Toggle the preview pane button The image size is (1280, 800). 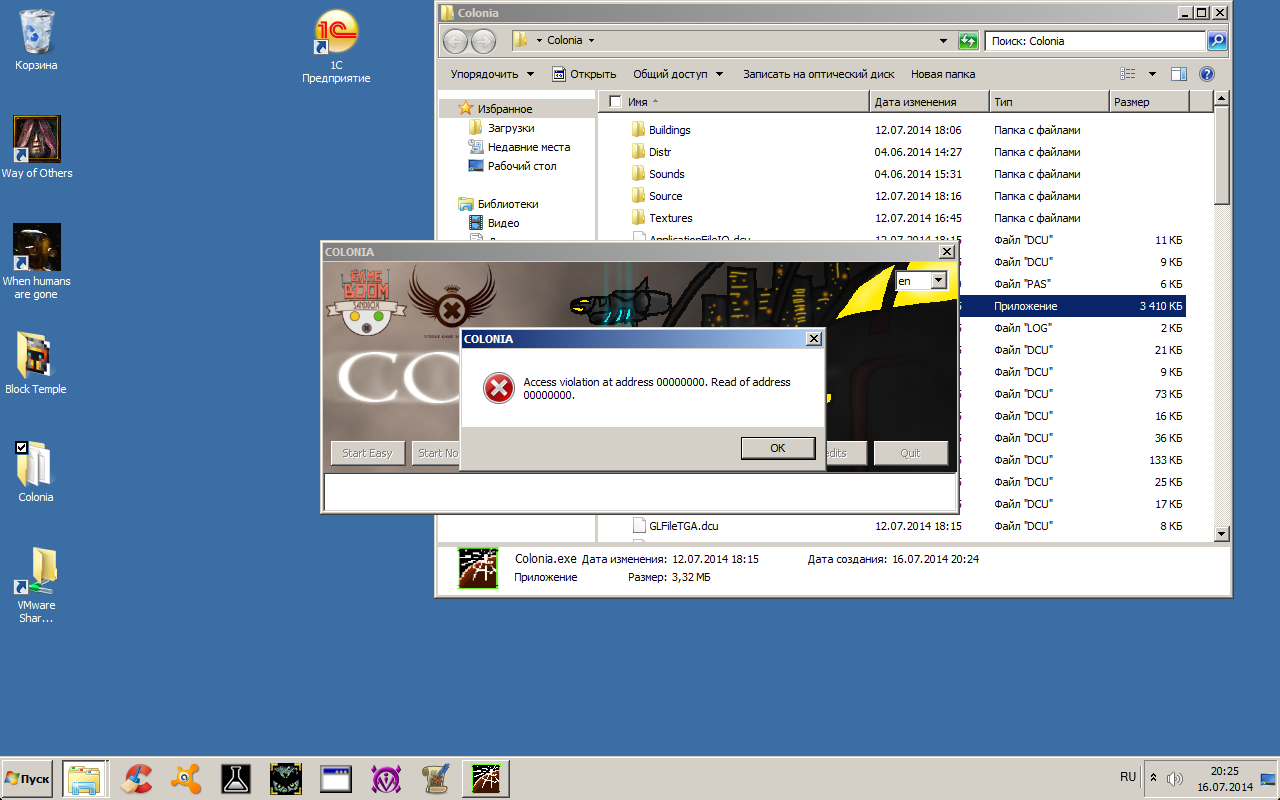point(1179,74)
